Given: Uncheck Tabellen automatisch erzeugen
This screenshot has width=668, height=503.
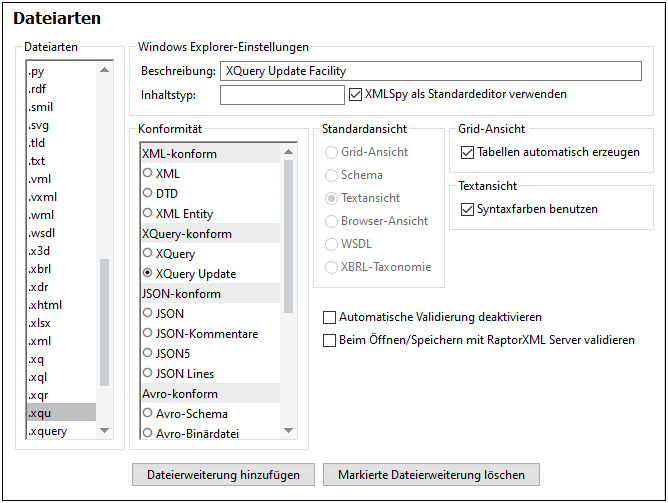Looking at the screenshot, I should pos(467,153).
